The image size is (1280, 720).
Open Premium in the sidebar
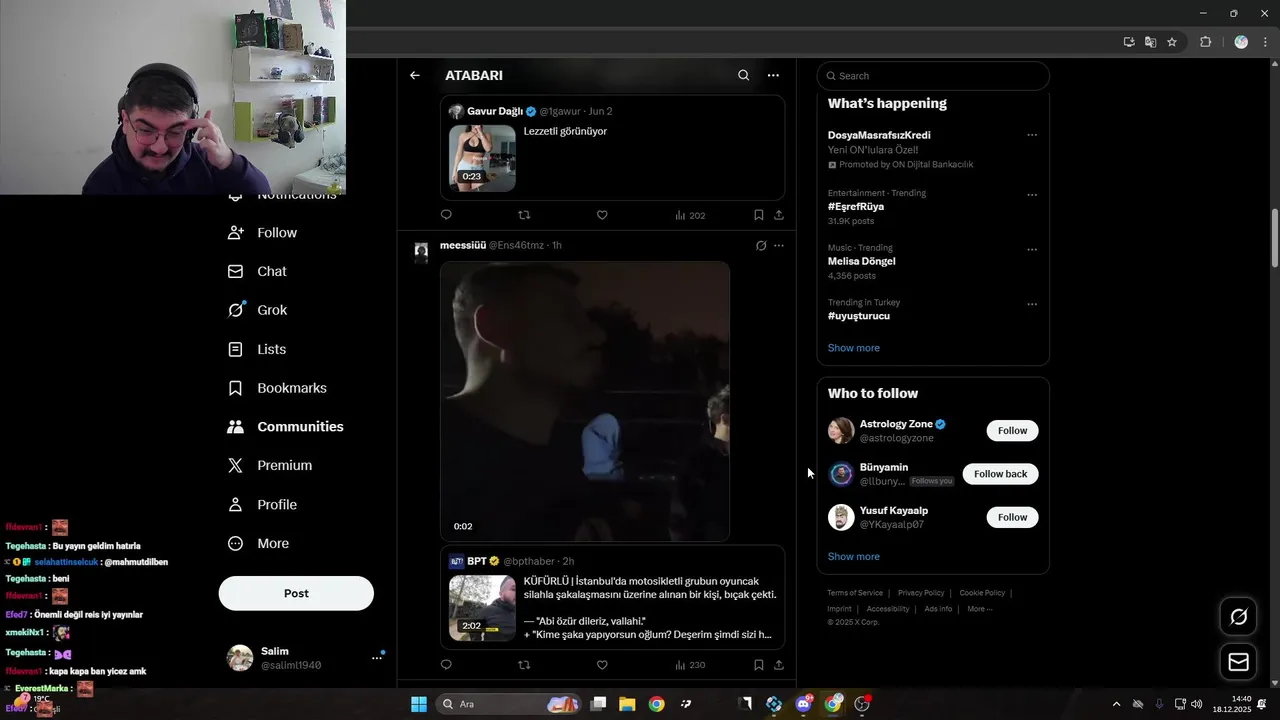coord(270,465)
